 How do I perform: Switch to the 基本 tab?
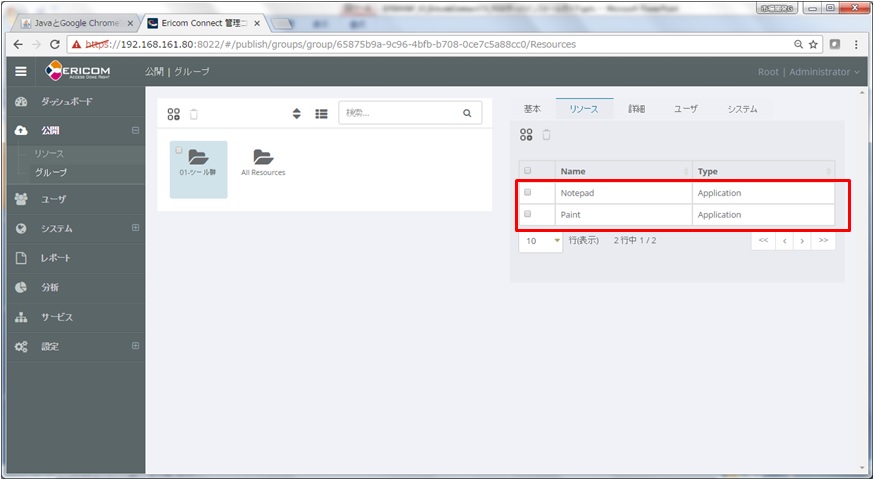[x=532, y=109]
